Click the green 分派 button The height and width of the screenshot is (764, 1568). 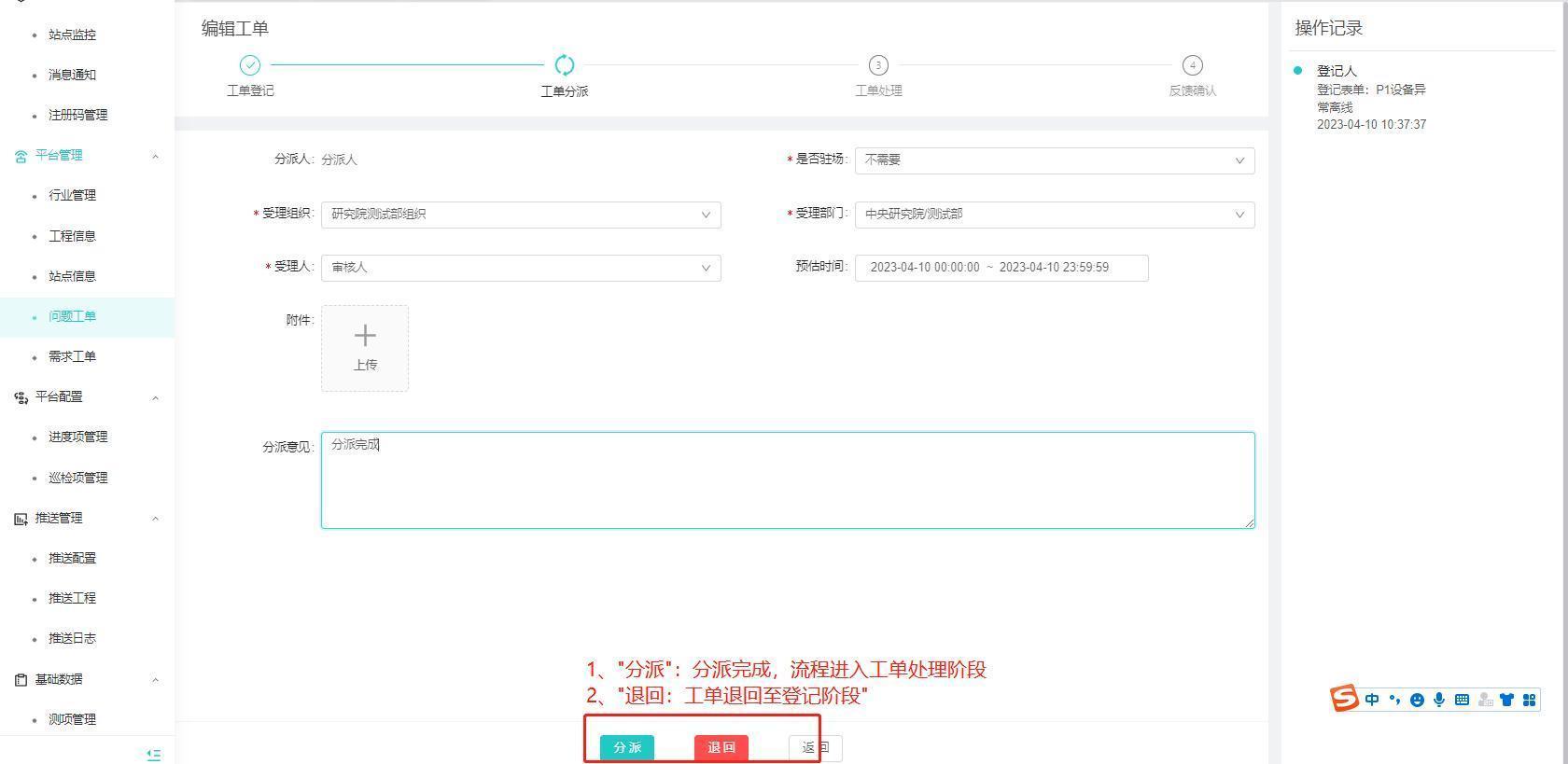[627, 747]
